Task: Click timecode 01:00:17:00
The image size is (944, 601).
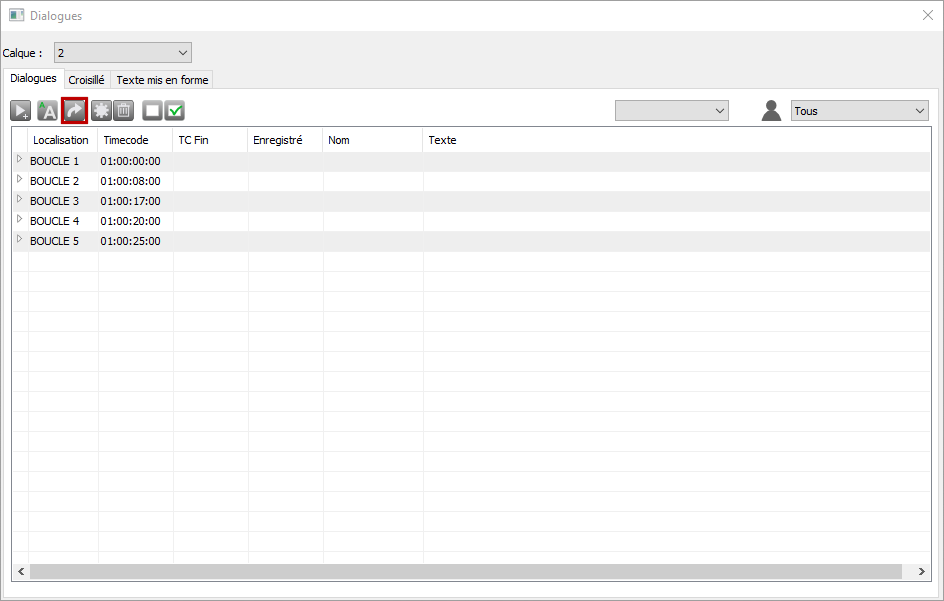Action: tap(130, 201)
